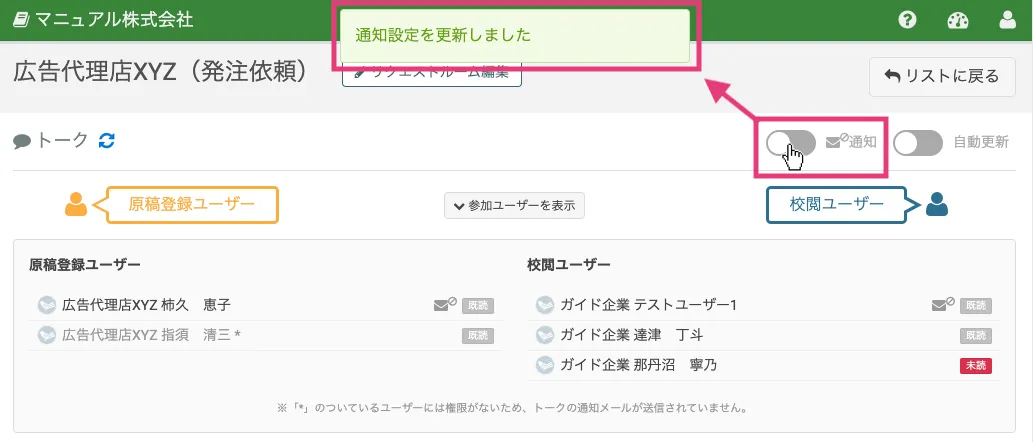This screenshot has height=442, width=1033.
Task: Select the name ガイド企業 達津 丁斗
Action: 632,335
